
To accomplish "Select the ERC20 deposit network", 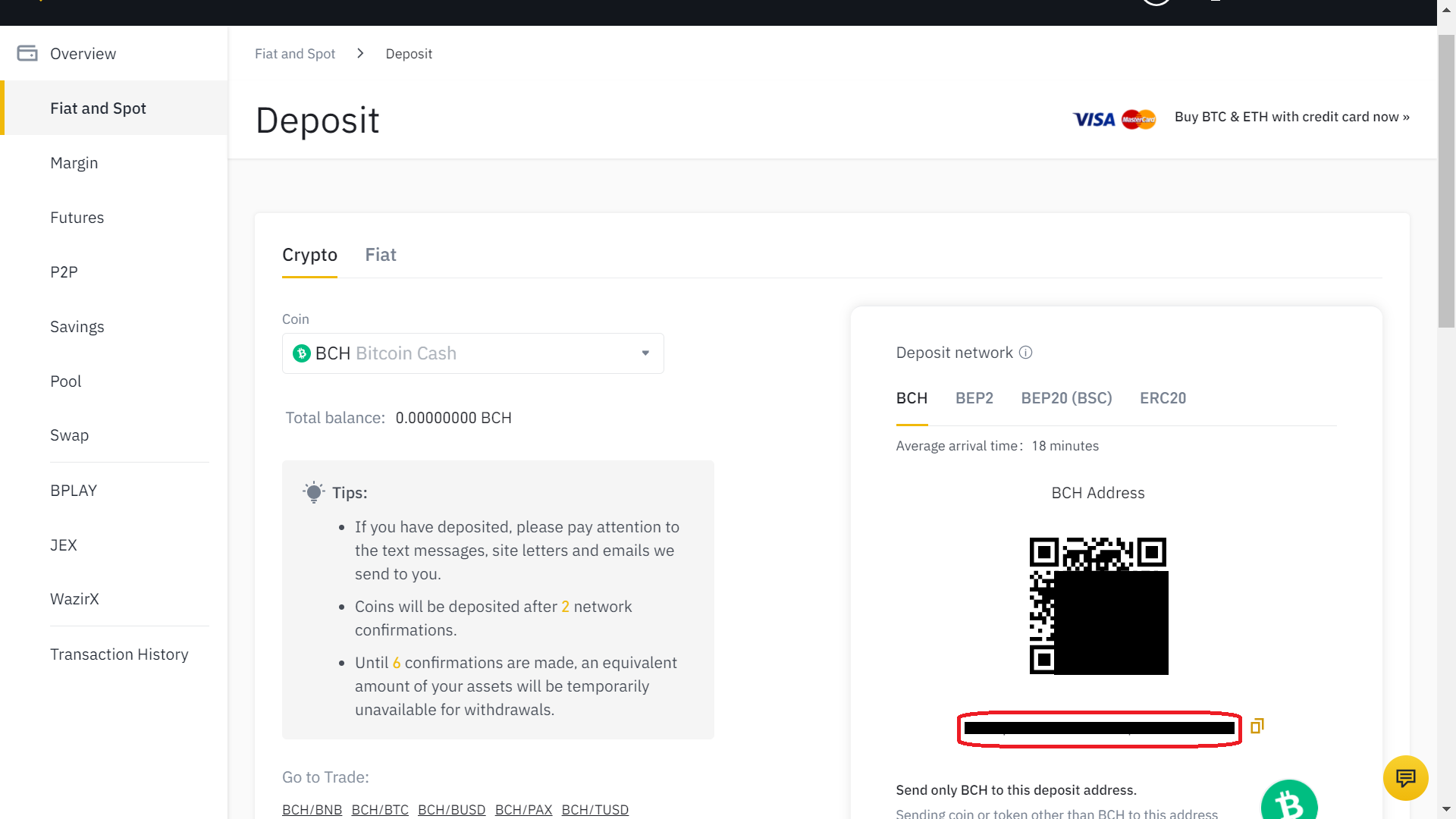I will 1163,398.
